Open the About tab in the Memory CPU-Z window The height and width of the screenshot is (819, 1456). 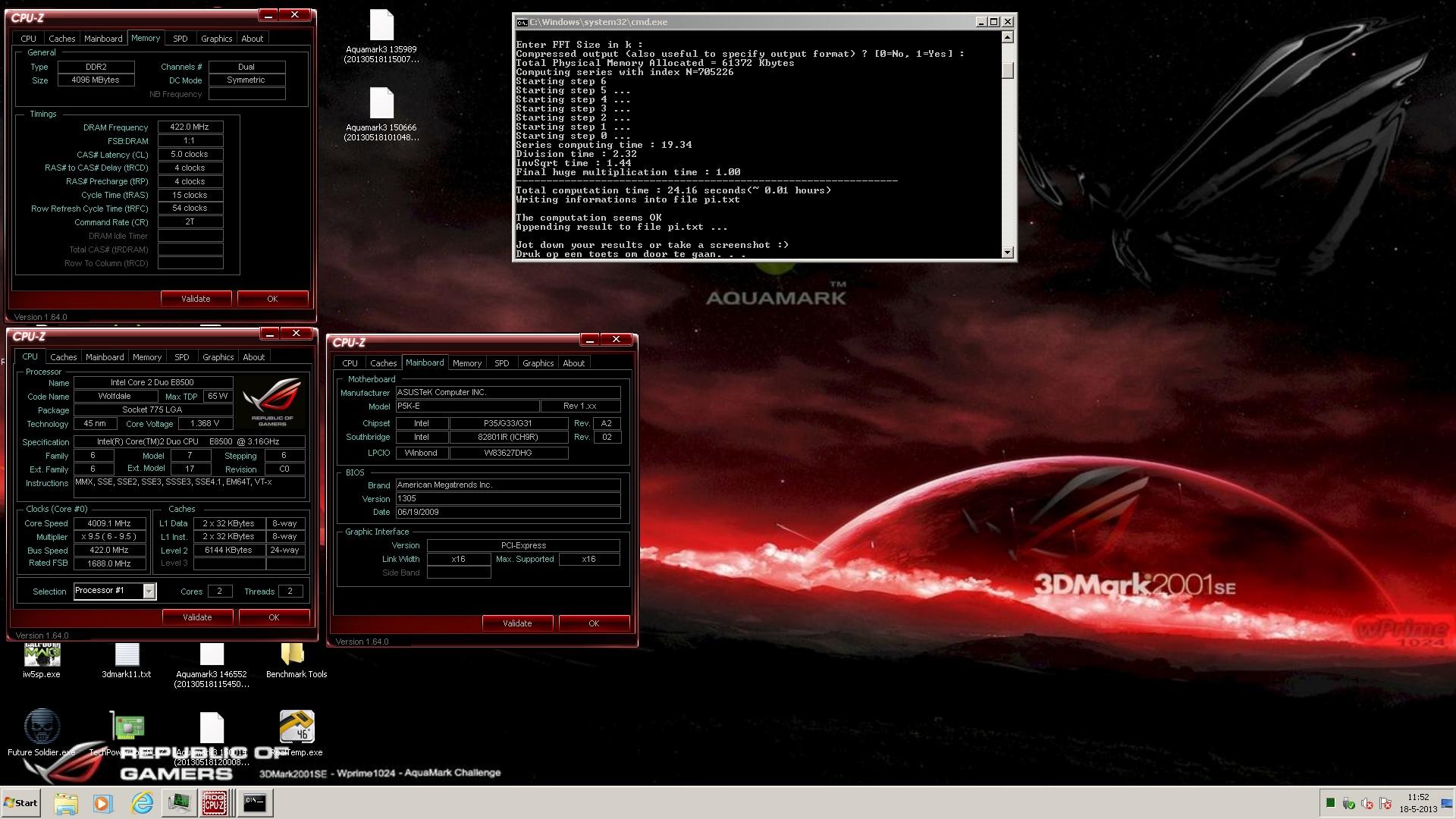click(252, 39)
